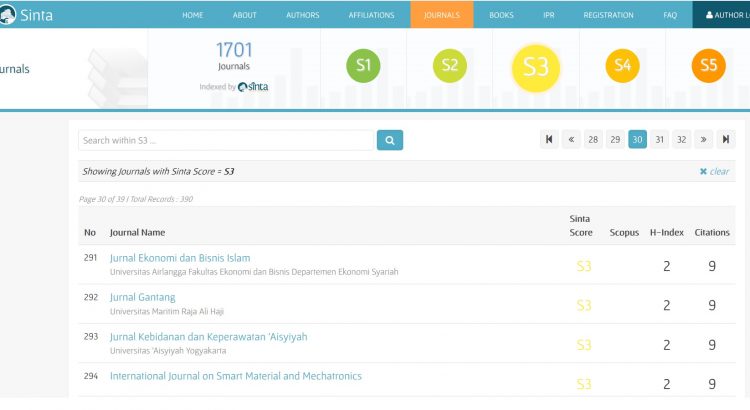Open International Journal on Smart Material and Mechatronics
The image size is (750, 410).
pos(236,376)
